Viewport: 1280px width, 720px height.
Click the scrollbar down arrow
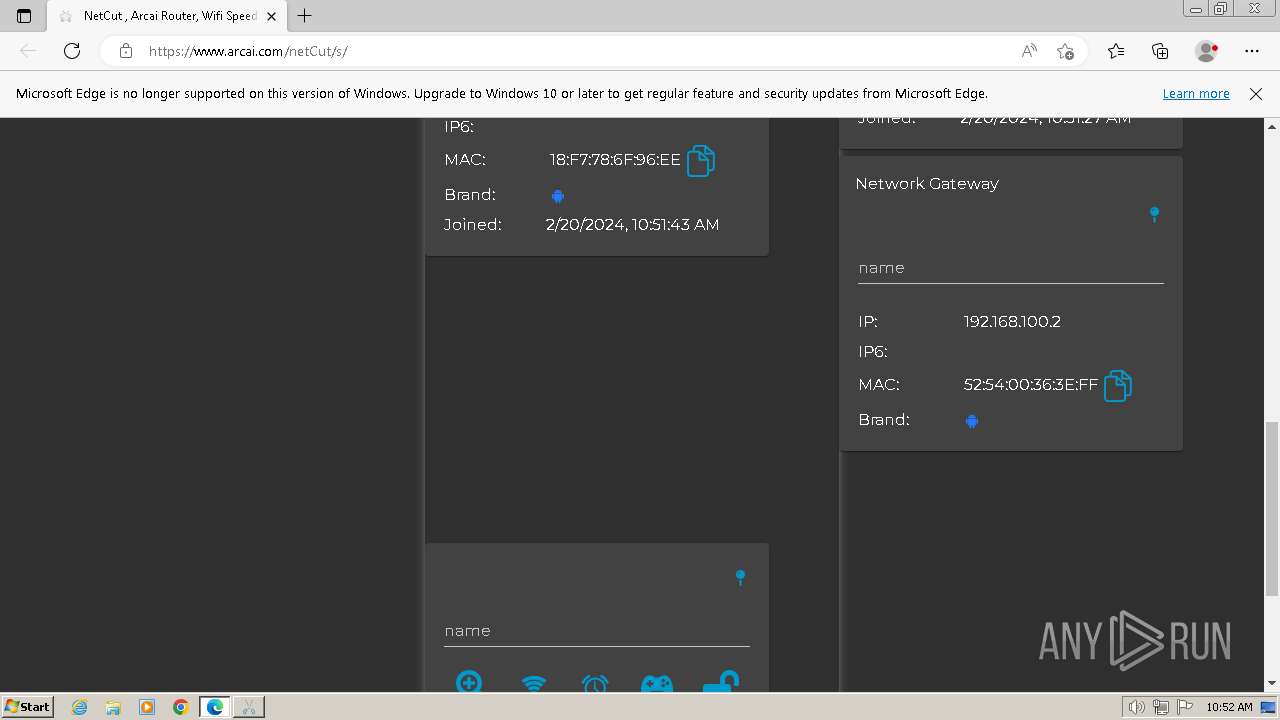coord(1272,683)
